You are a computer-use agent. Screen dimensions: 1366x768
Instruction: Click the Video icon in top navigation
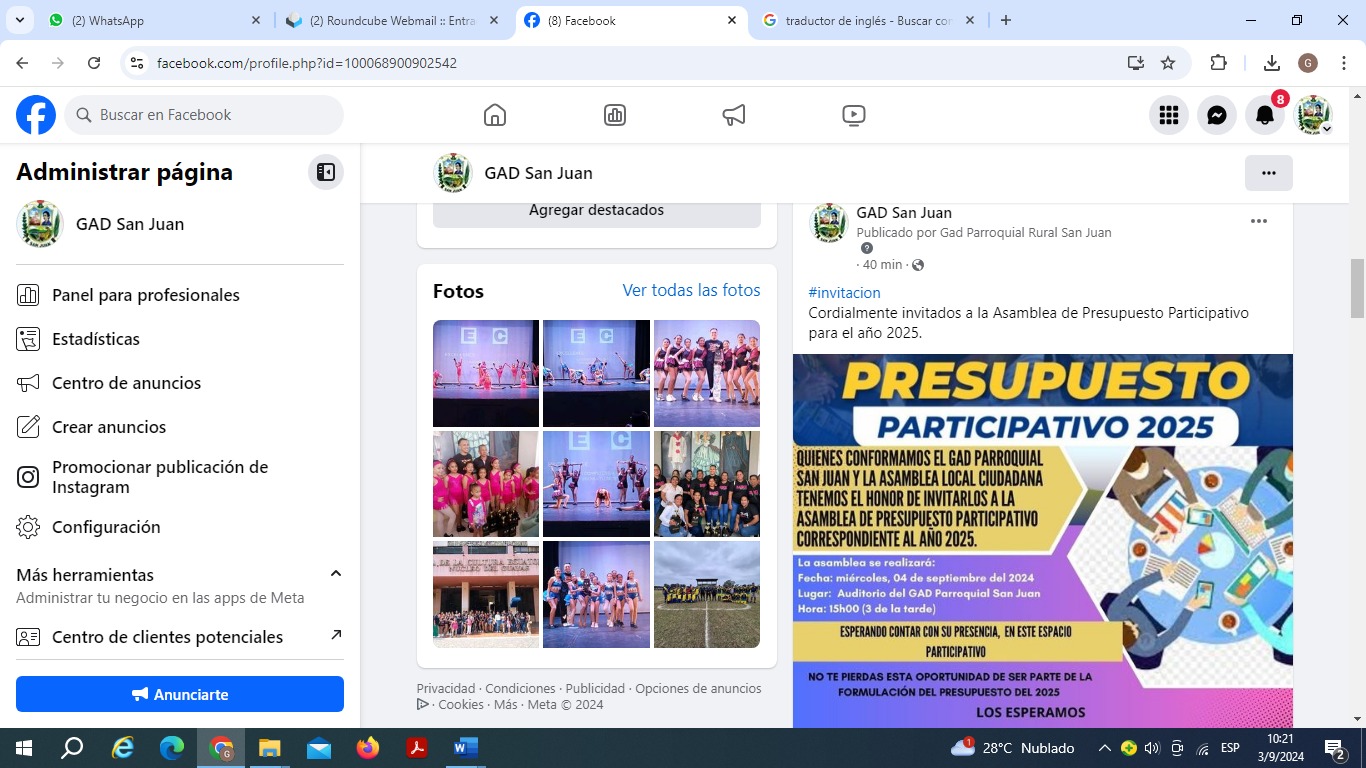click(853, 115)
